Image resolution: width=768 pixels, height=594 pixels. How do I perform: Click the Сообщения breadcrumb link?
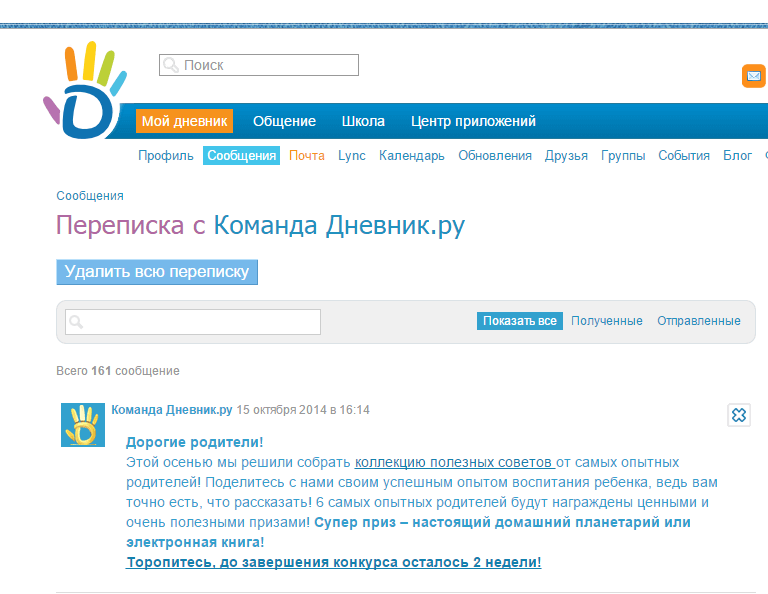(x=90, y=196)
